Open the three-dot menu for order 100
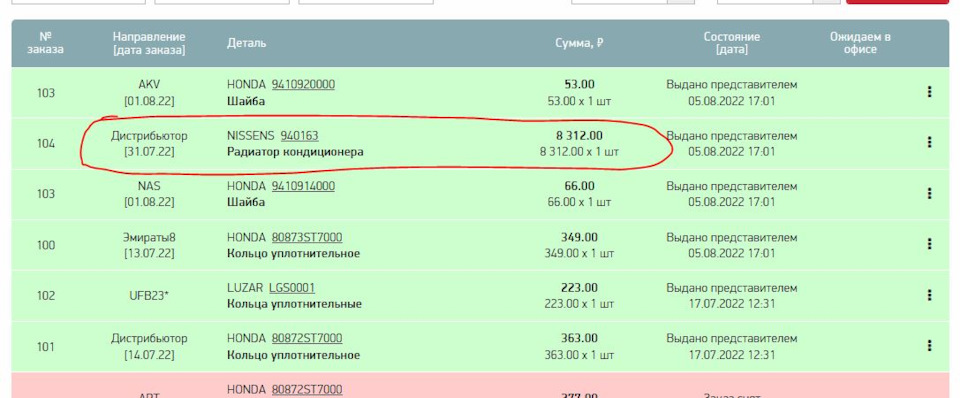 tap(929, 244)
